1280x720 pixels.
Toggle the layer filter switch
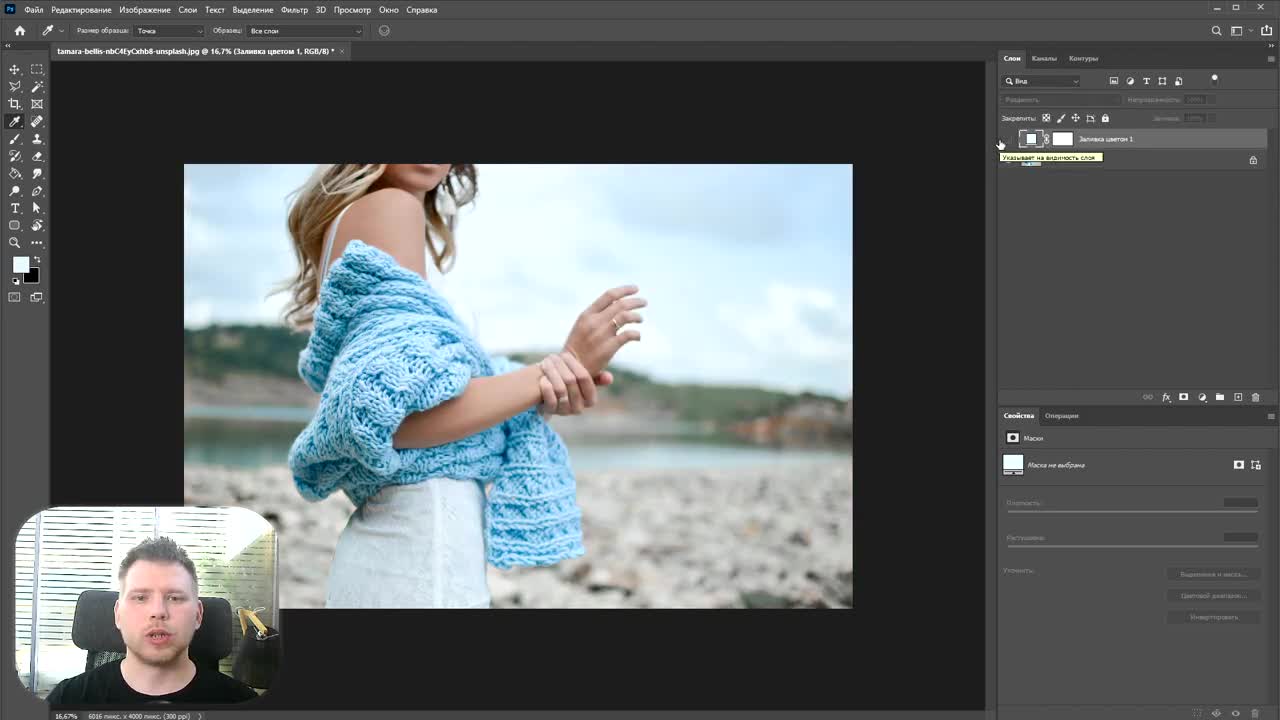click(x=1214, y=79)
